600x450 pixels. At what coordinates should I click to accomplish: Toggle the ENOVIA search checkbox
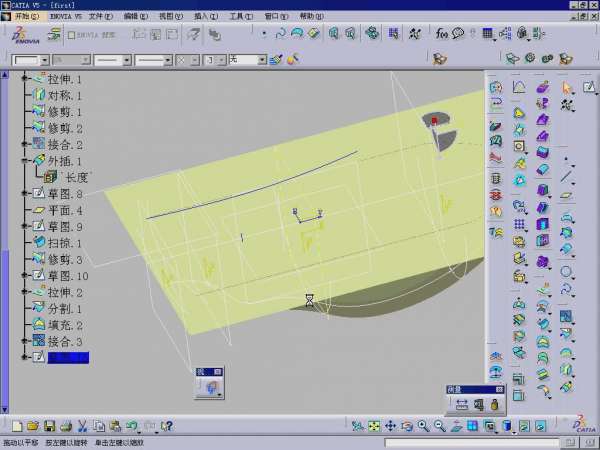tap(71, 35)
